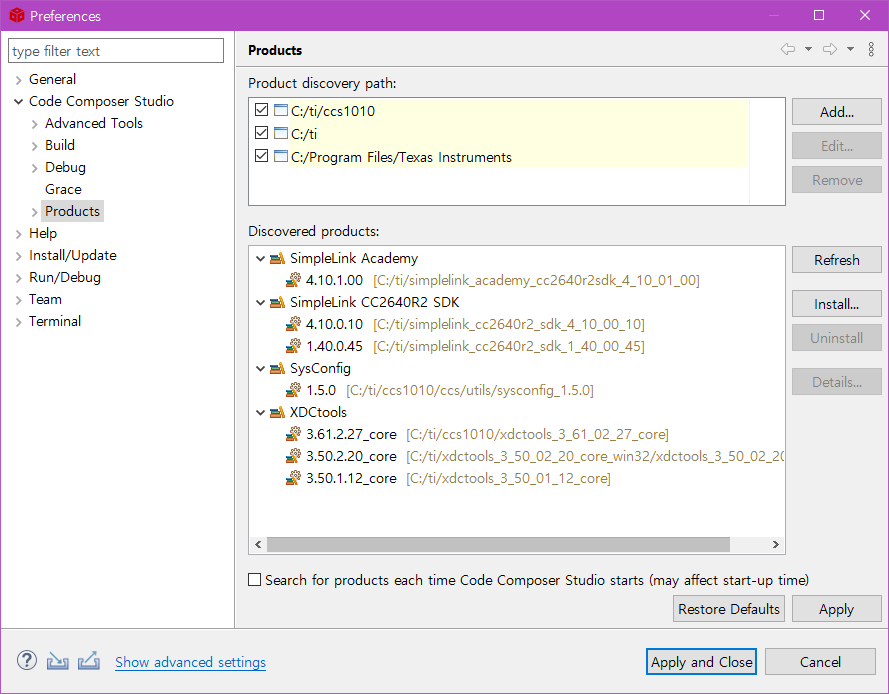889x694 pixels.
Task: Click the Install... button
Action: [836, 304]
